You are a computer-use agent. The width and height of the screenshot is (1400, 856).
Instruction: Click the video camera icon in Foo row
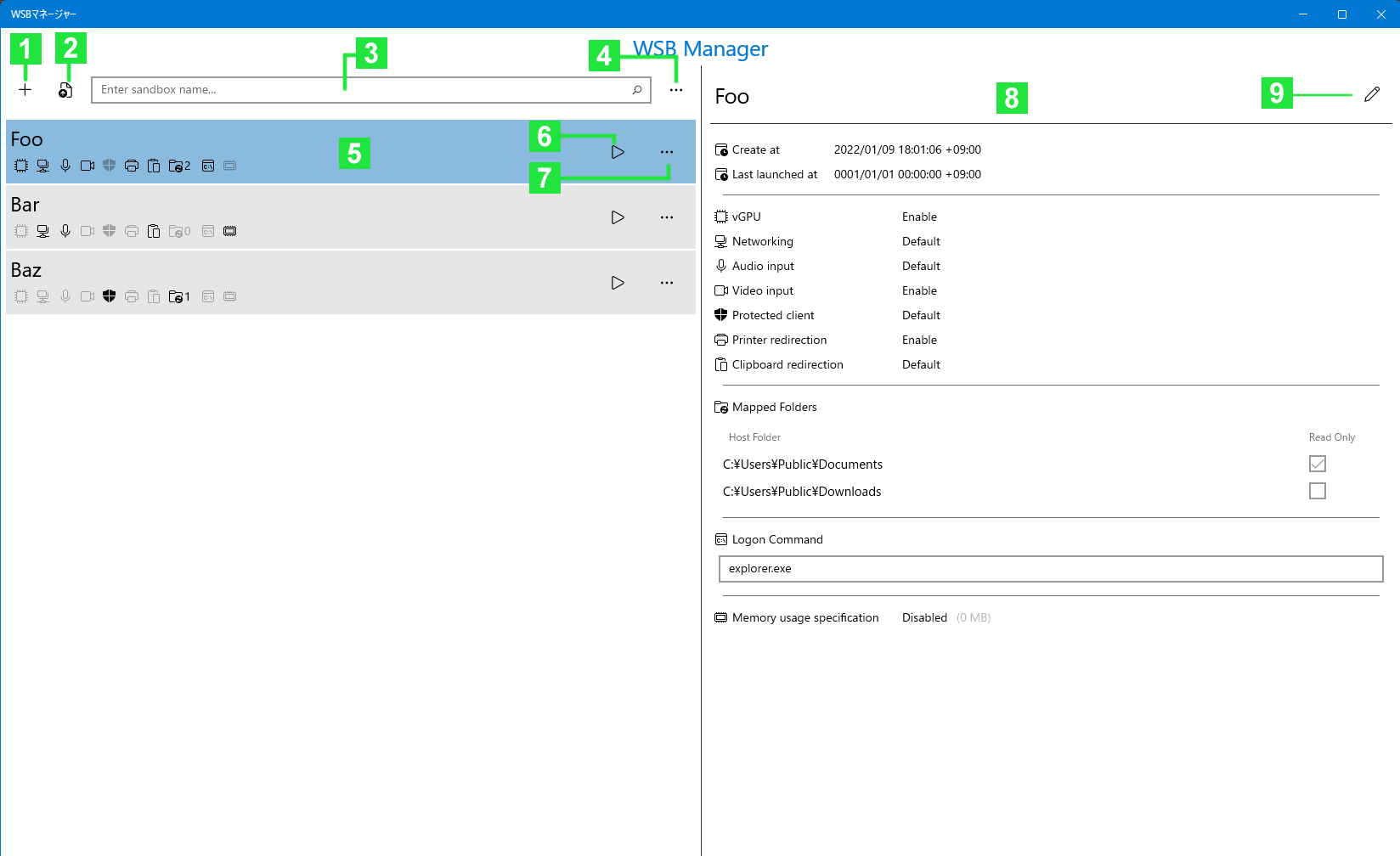(87, 166)
